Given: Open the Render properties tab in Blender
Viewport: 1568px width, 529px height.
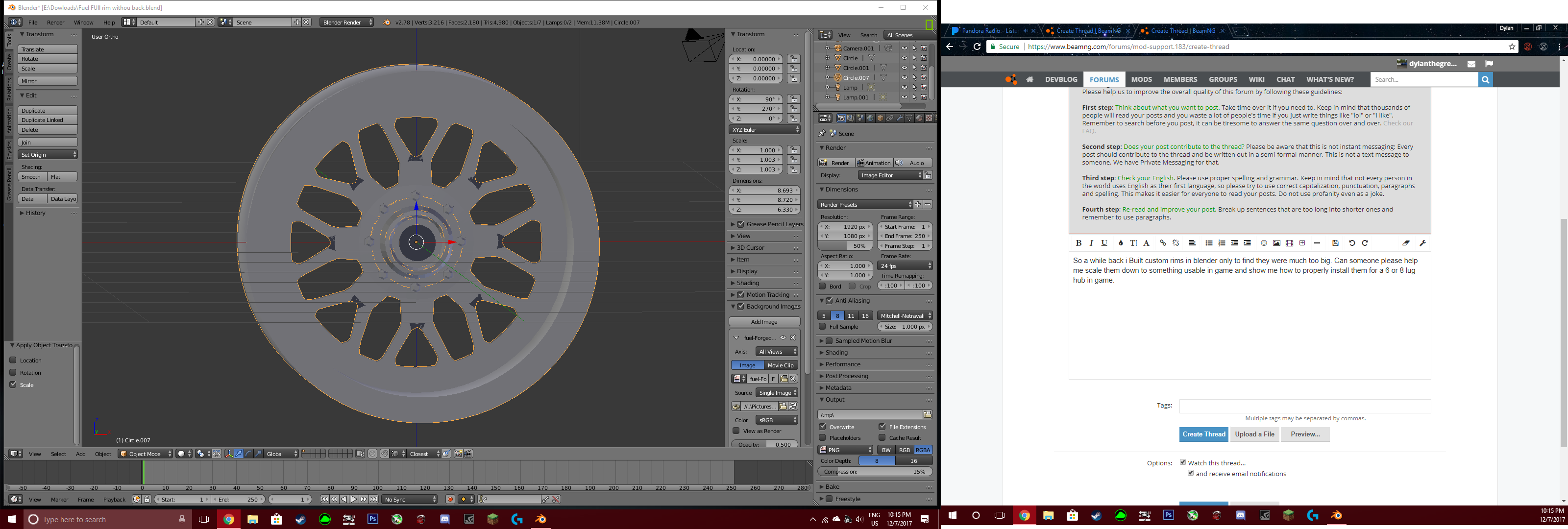Looking at the screenshot, I should pyautogui.click(x=841, y=118).
